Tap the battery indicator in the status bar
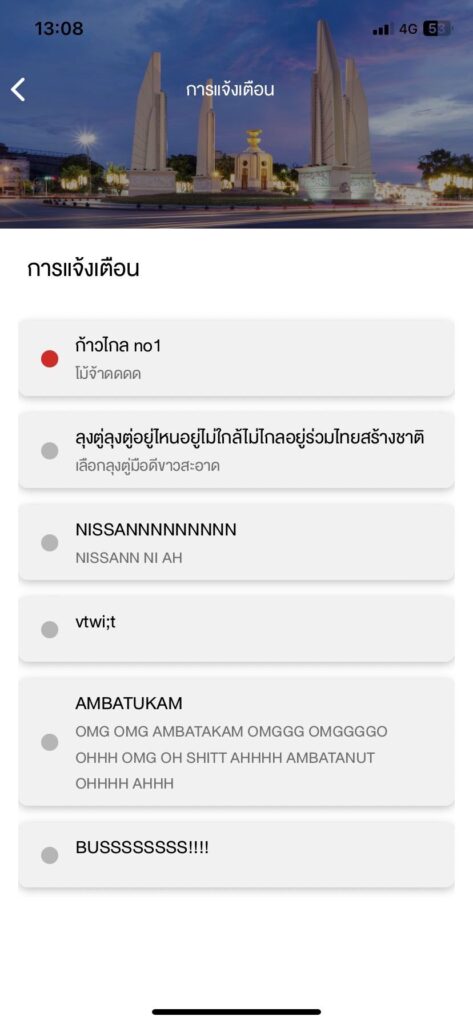Image resolution: width=473 pixels, height=1024 pixels. coord(436,29)
